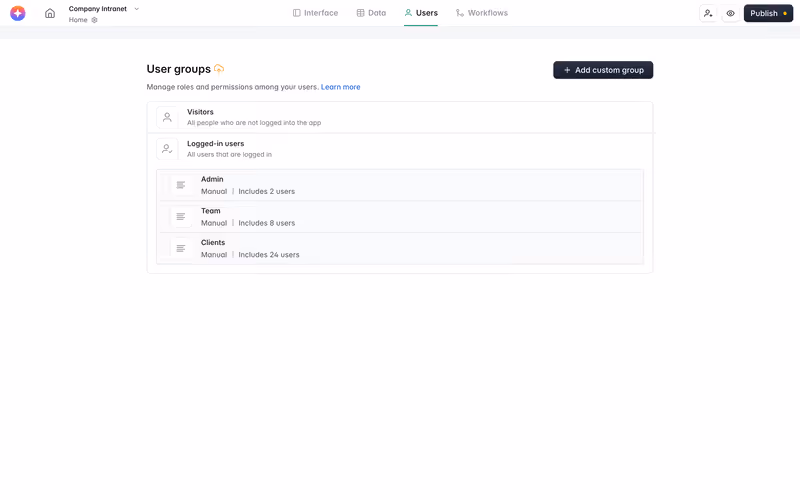Go to the home icon
This screenshot has height=500, width=800.
49,13
